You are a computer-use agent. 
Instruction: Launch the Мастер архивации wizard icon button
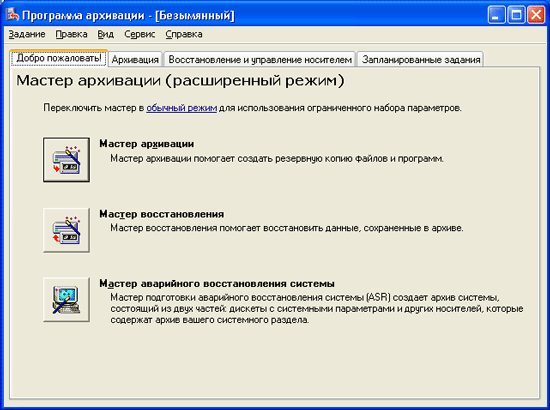click(x=66, y=160)
